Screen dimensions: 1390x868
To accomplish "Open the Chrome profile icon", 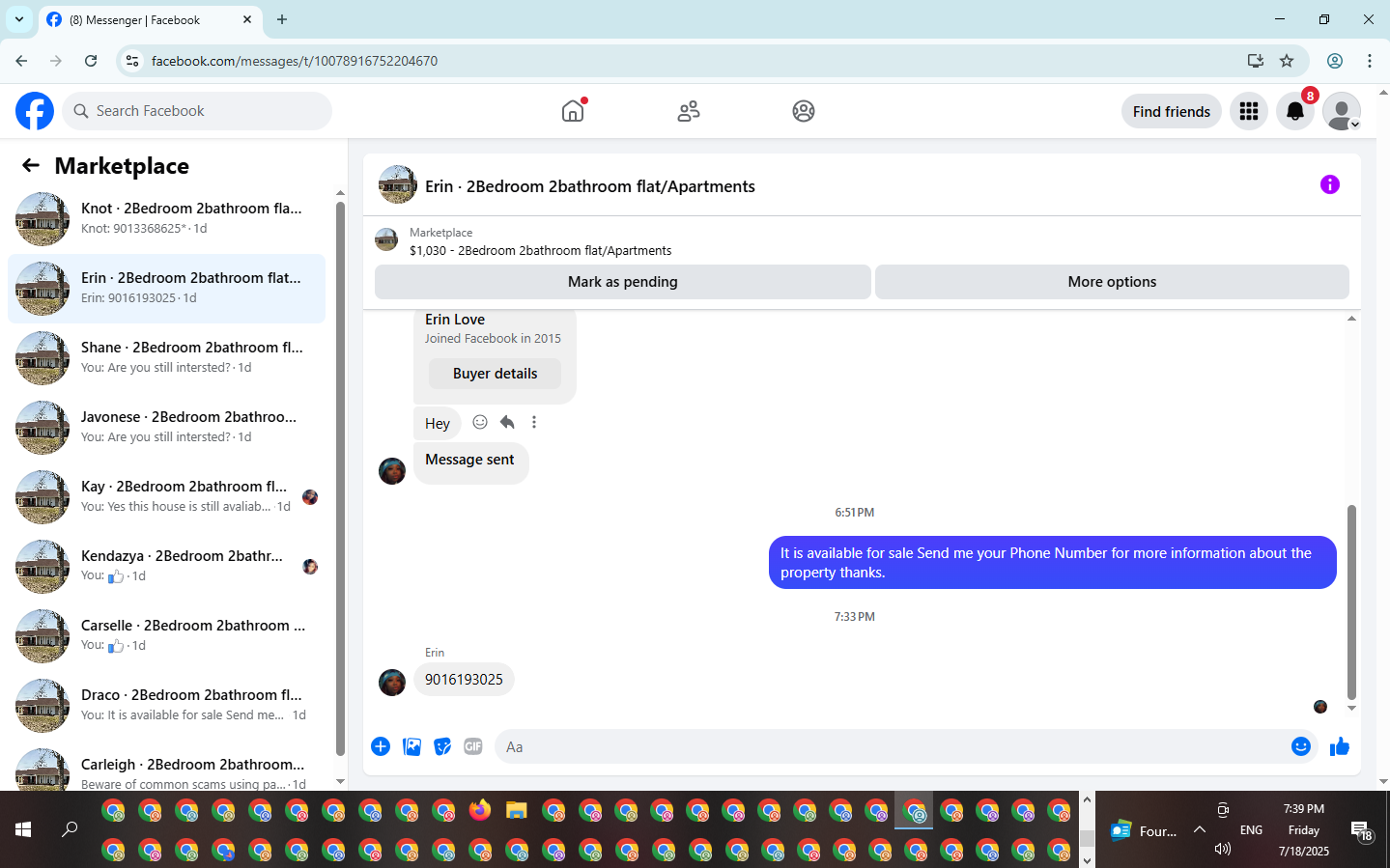I will click(x=1335, y=61).
